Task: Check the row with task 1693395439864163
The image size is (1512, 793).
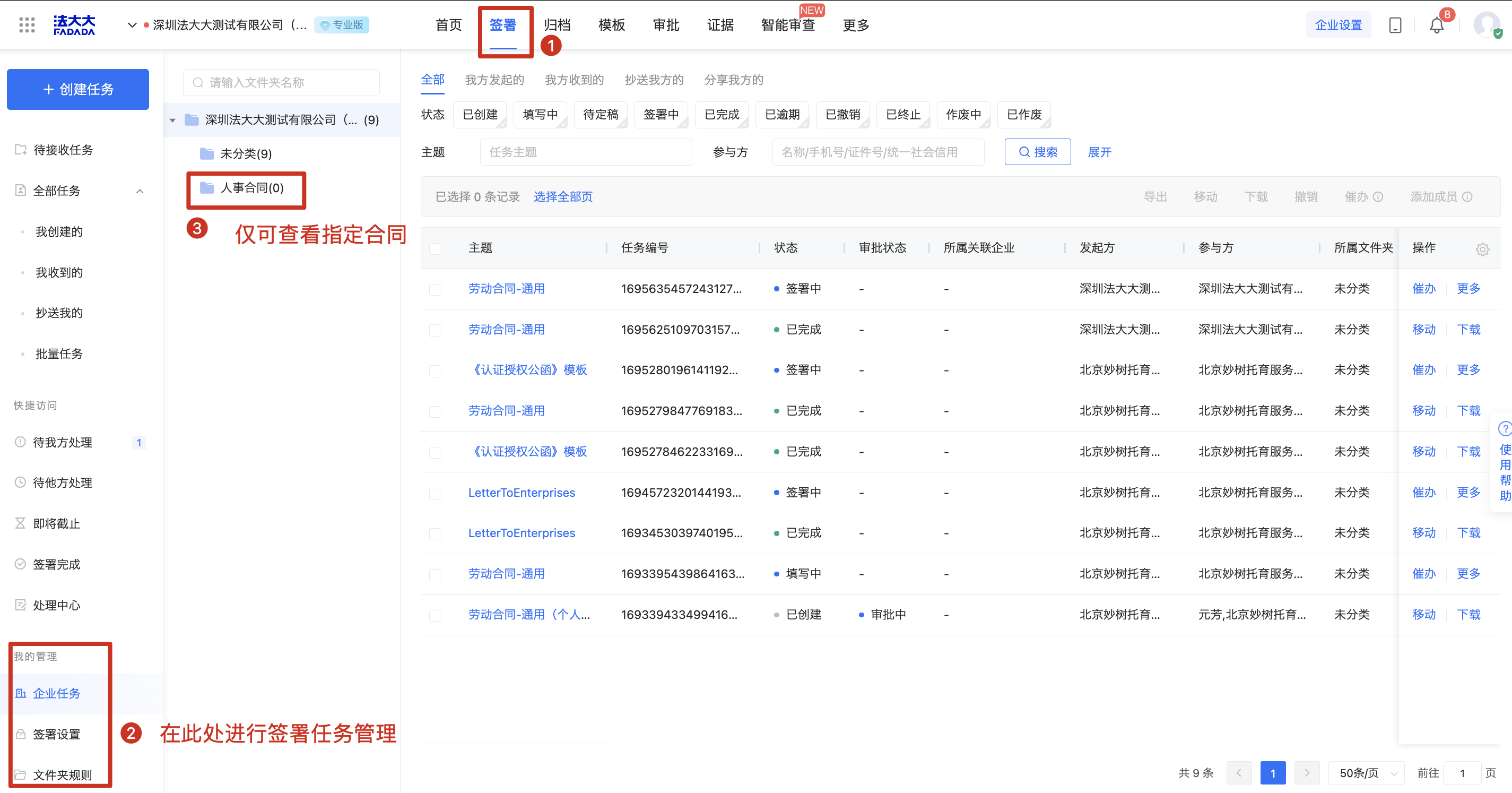Action: 435,574
